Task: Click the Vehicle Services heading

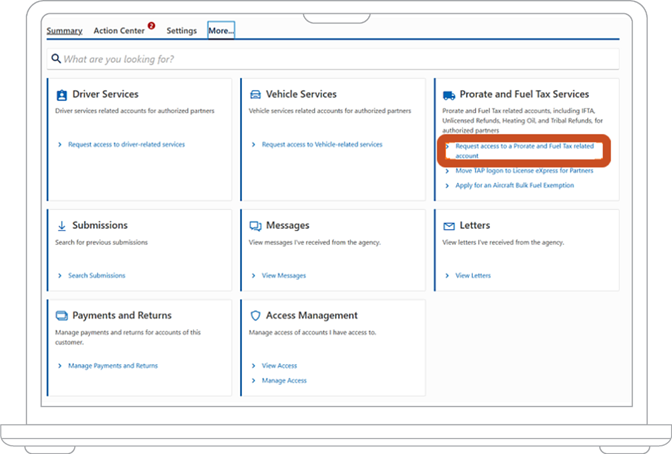Action: coord(301,94)
